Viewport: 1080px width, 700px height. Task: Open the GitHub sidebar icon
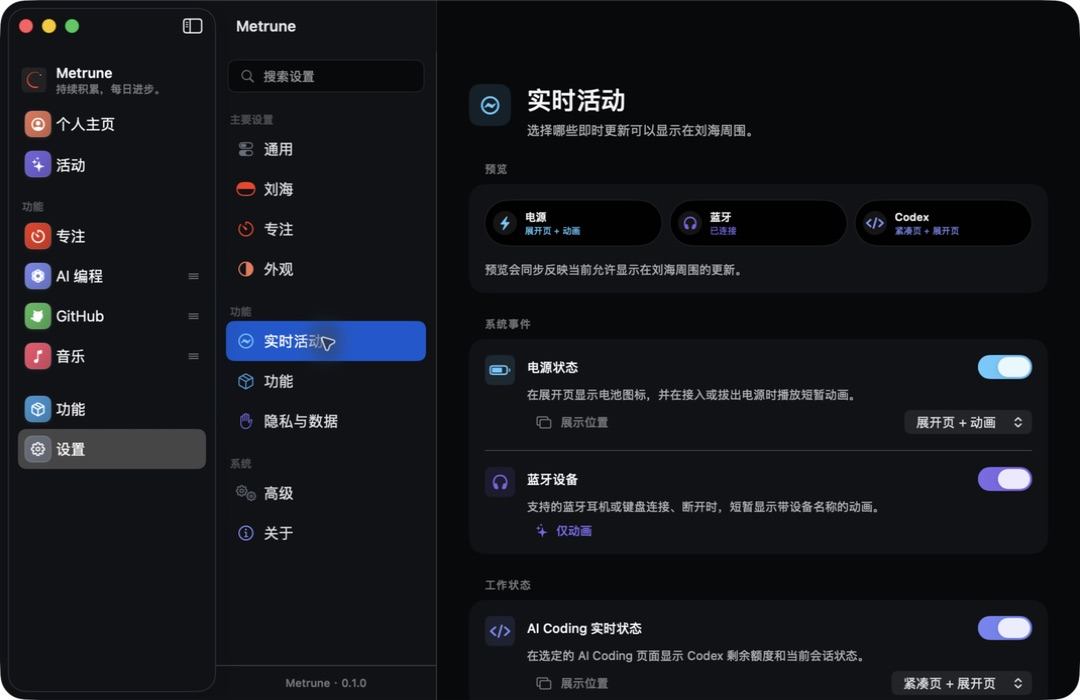(x=38, y=316)
